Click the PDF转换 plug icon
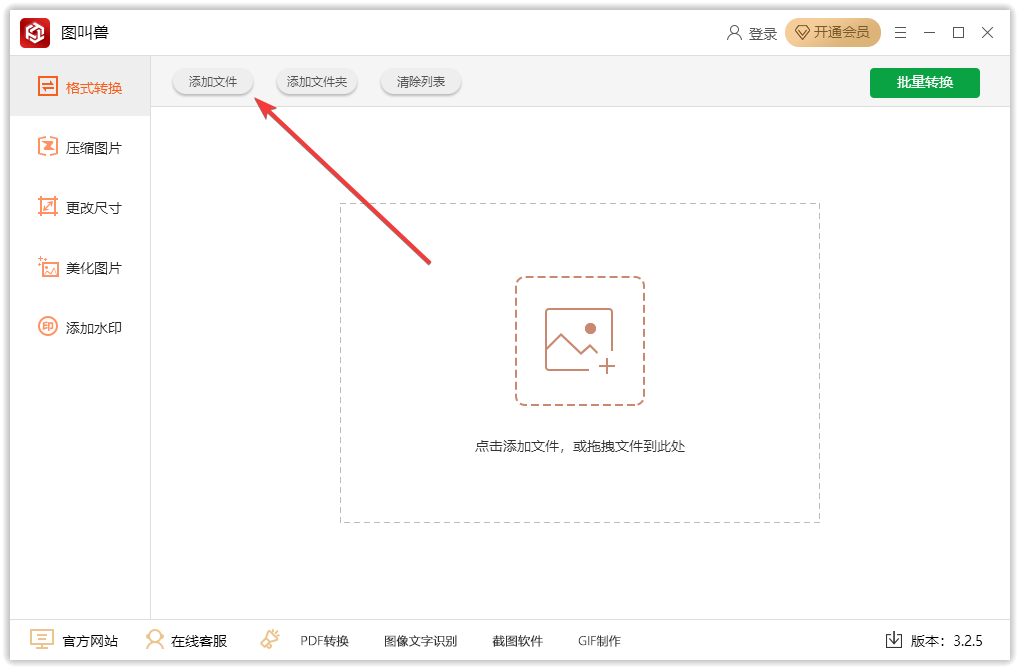The width and height of the screenshot is (1020, 670). 269,640
